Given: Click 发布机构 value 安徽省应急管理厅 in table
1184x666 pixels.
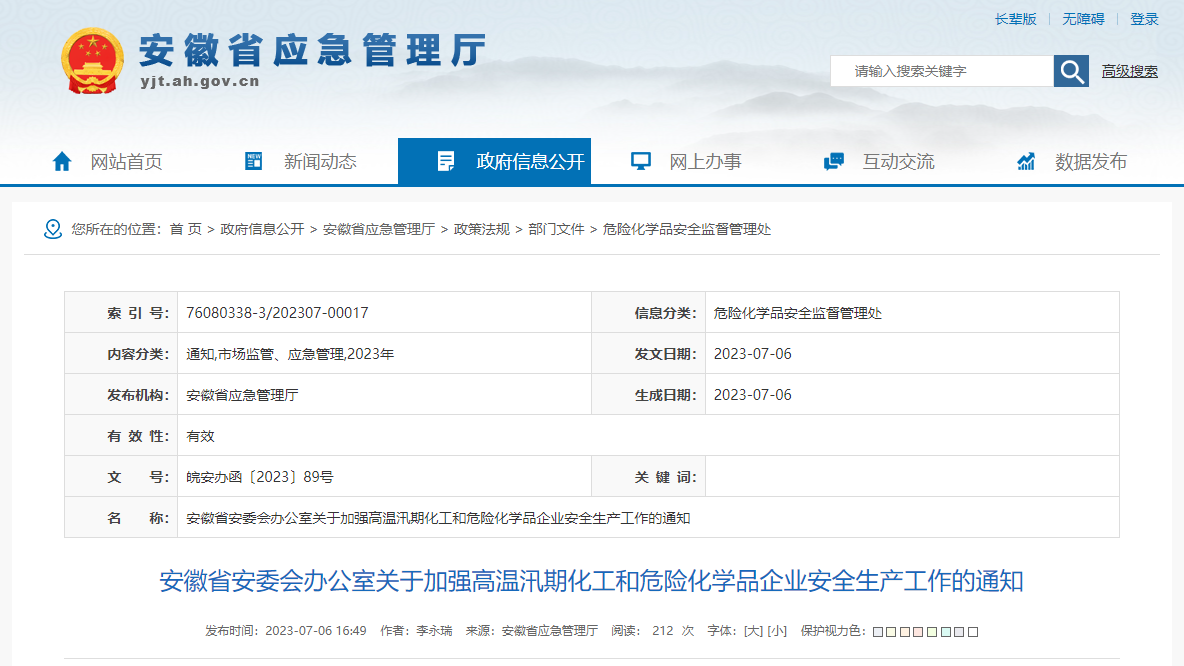Looking at the screenshot, I should coord(242,394).
